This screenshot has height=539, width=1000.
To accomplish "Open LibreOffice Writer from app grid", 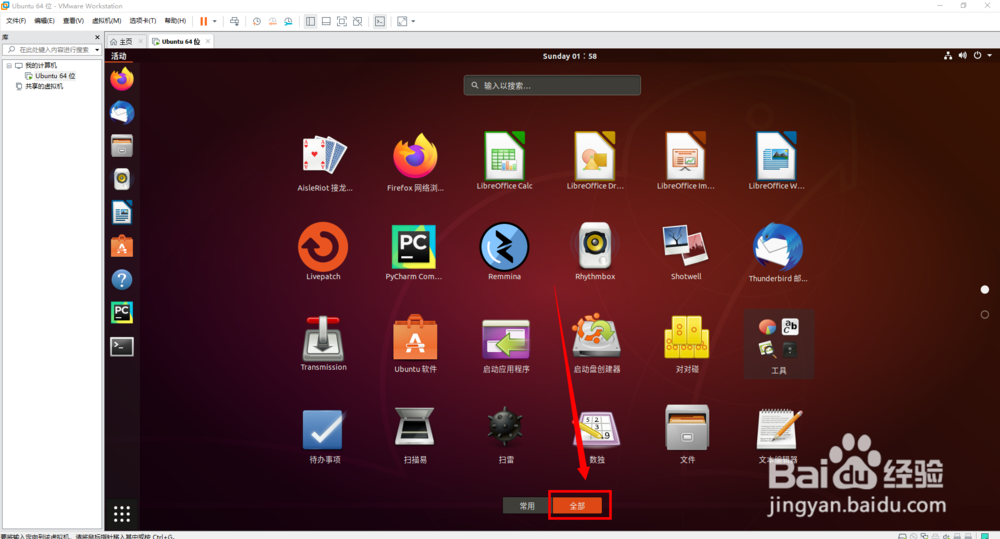I will coord(776,161).
